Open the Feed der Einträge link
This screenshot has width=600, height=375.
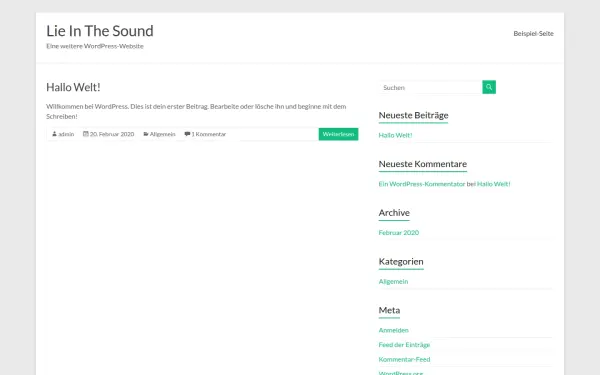404,345
